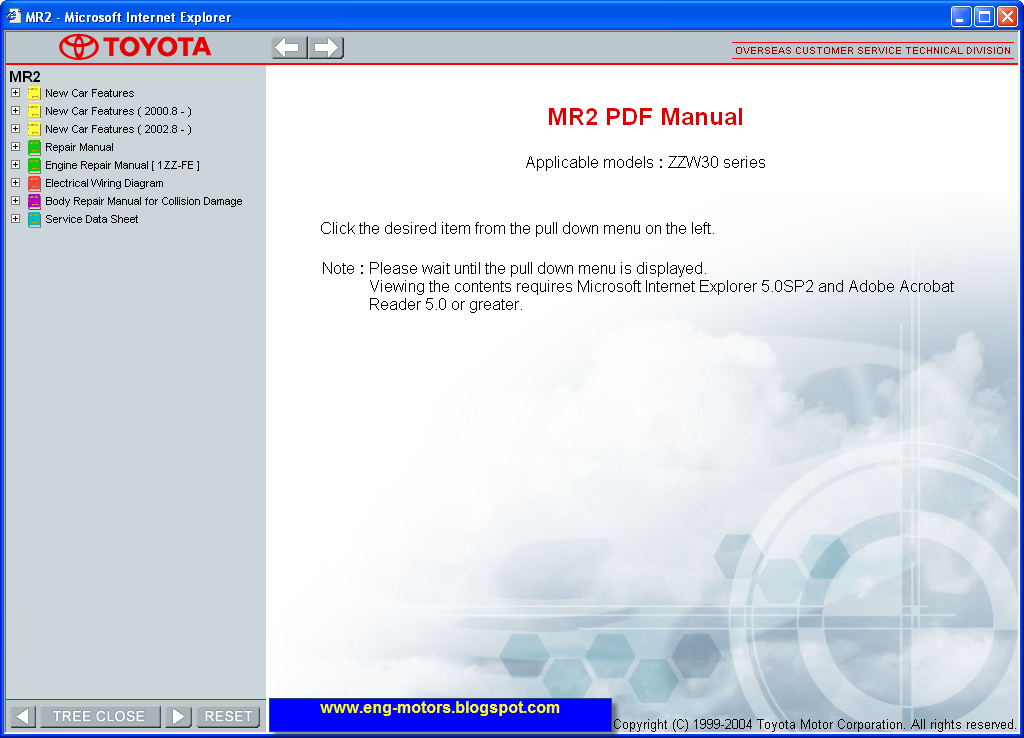Click green book icon beside Repair Manual
This screenshot has width=1024, height=738.
34,148
